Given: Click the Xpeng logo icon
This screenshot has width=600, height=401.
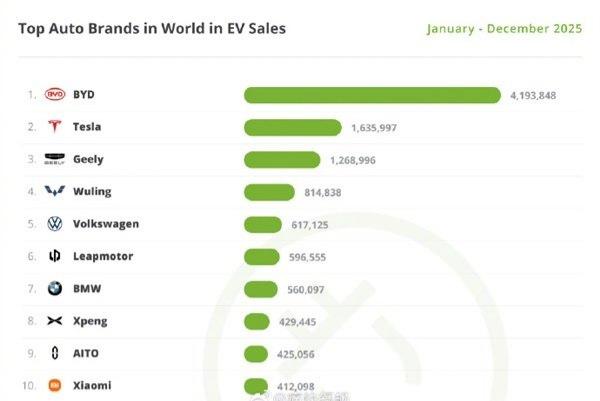Looking at the screenshot, I should coord(55,321).
